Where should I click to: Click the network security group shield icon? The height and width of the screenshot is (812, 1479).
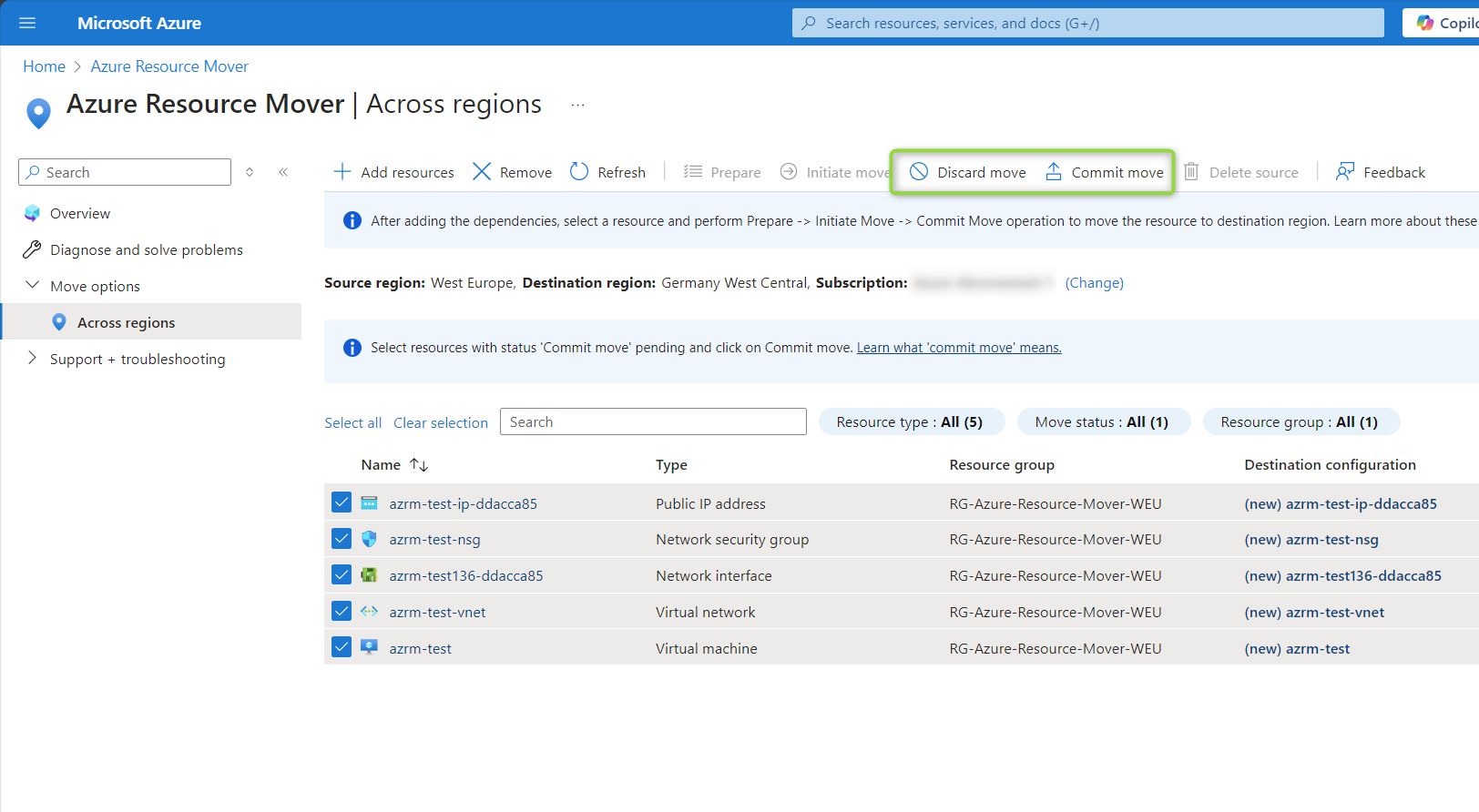(369, 539)
